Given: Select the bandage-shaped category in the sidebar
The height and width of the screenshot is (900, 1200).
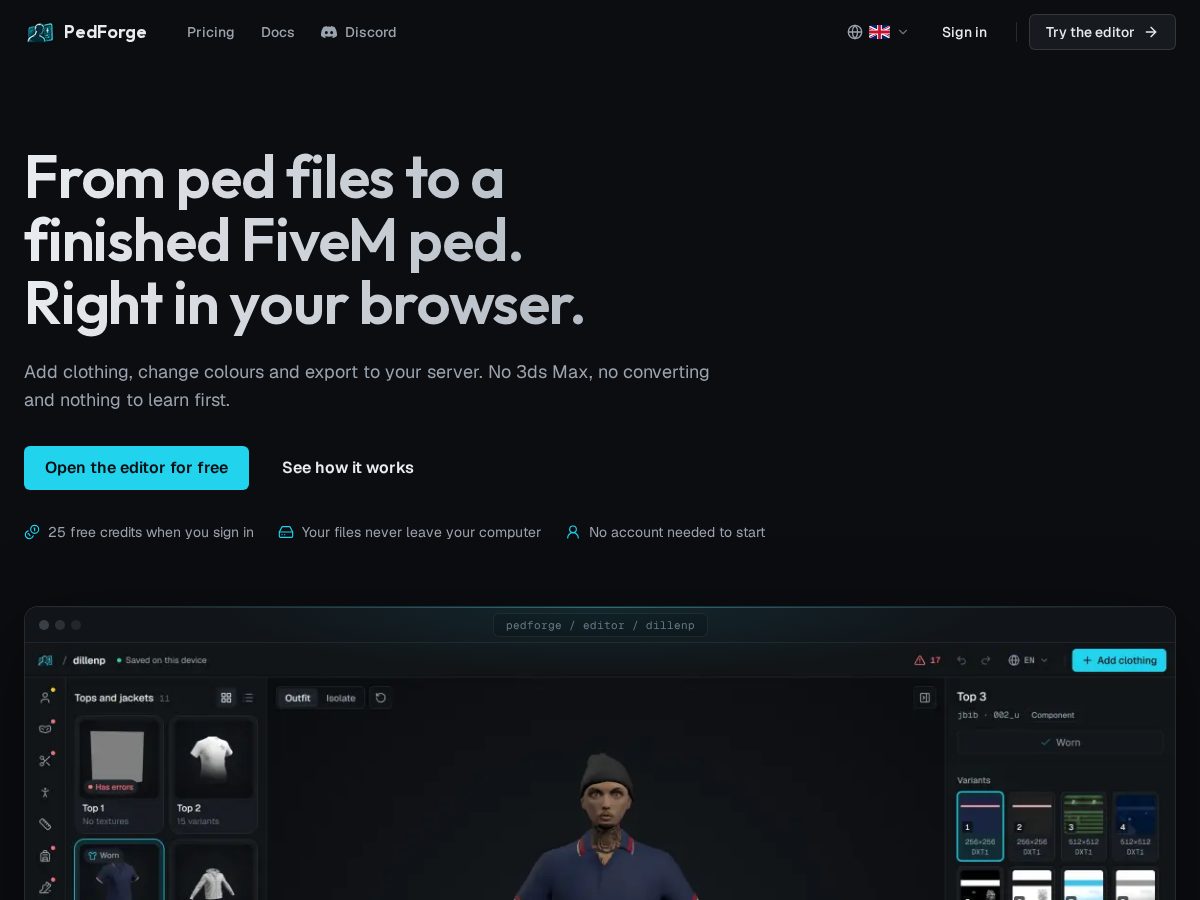Looking at the screenshot, I should 45,824.
